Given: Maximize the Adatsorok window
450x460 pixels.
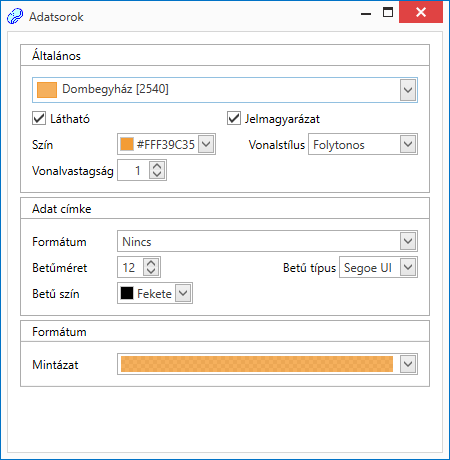Looking at the screenshot, I should [x=388, y=12].
